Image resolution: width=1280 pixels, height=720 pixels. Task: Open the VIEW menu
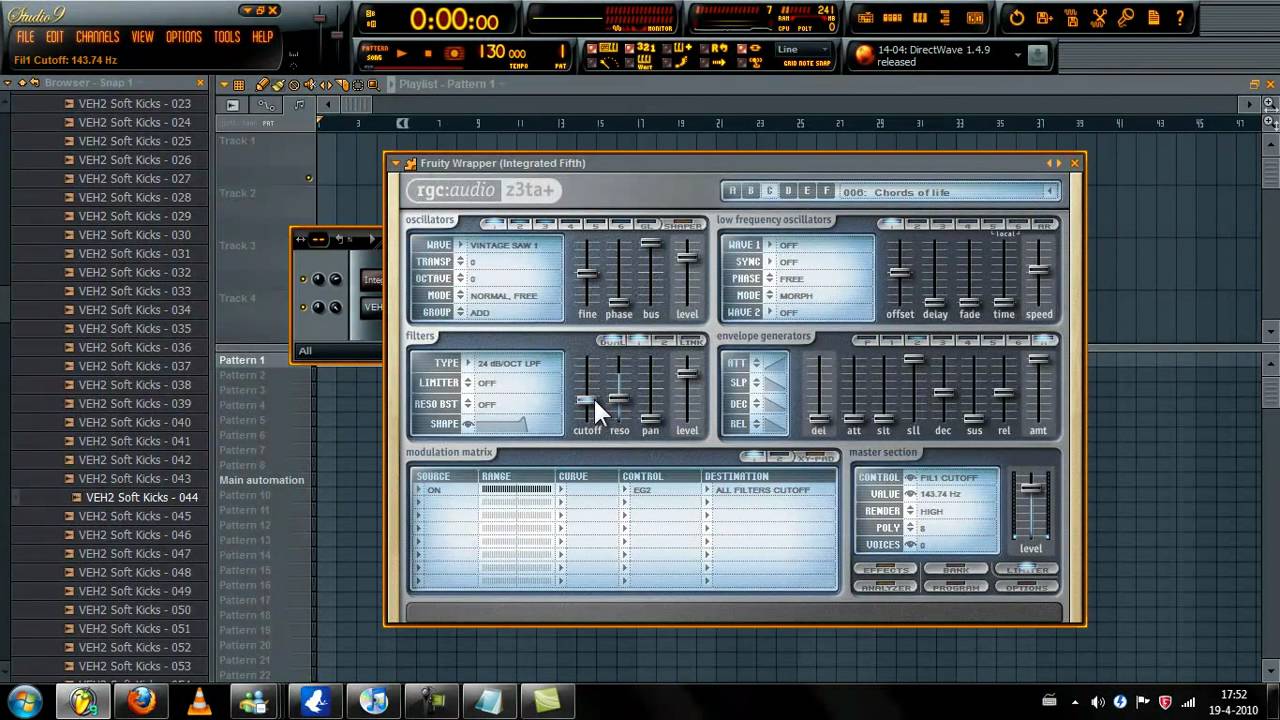(x=143, y=37)
